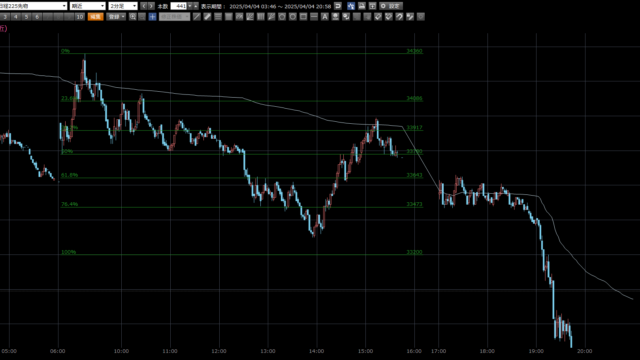The width and height of the screenshot is (640, 360).
Task: Select the text annotation A tool
Action: click(x=324, y=17)
